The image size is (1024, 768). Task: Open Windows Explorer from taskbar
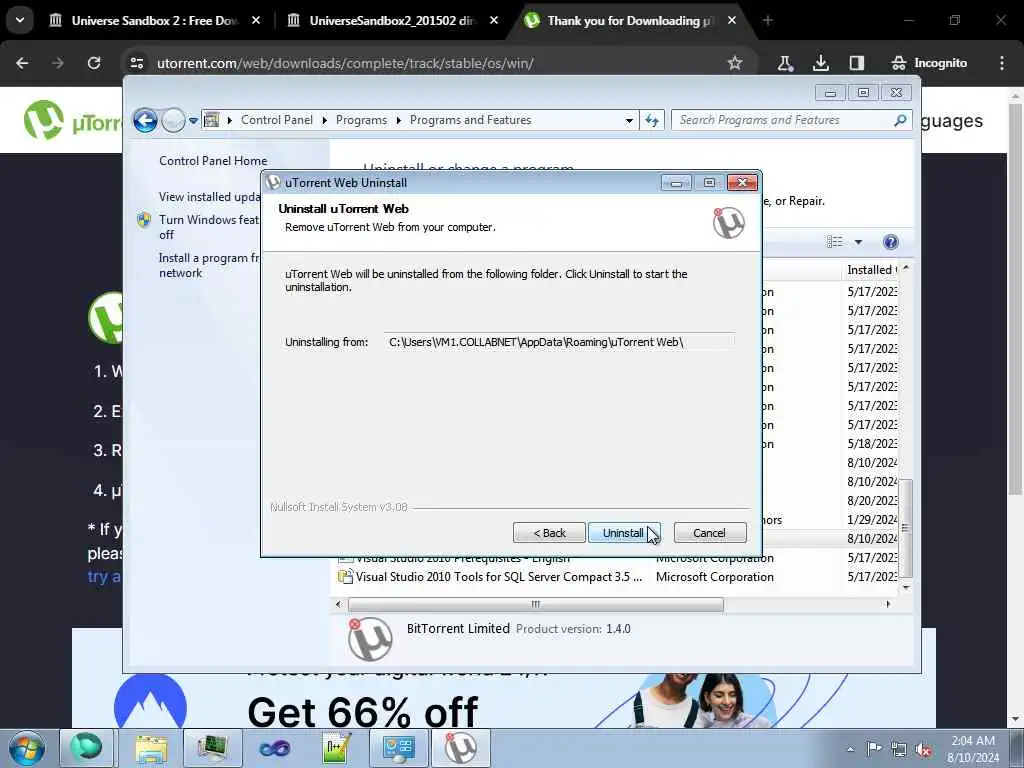[152, 748]
